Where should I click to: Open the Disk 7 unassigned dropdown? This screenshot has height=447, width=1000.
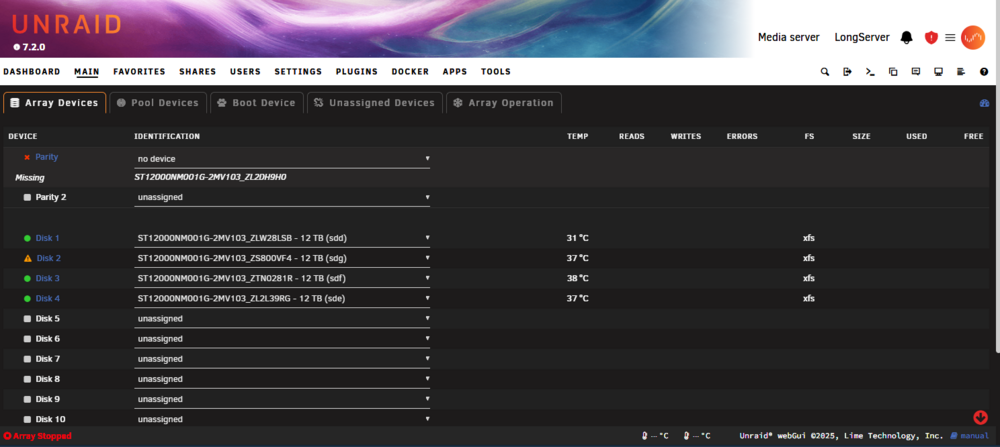click(x=282, y=359)
